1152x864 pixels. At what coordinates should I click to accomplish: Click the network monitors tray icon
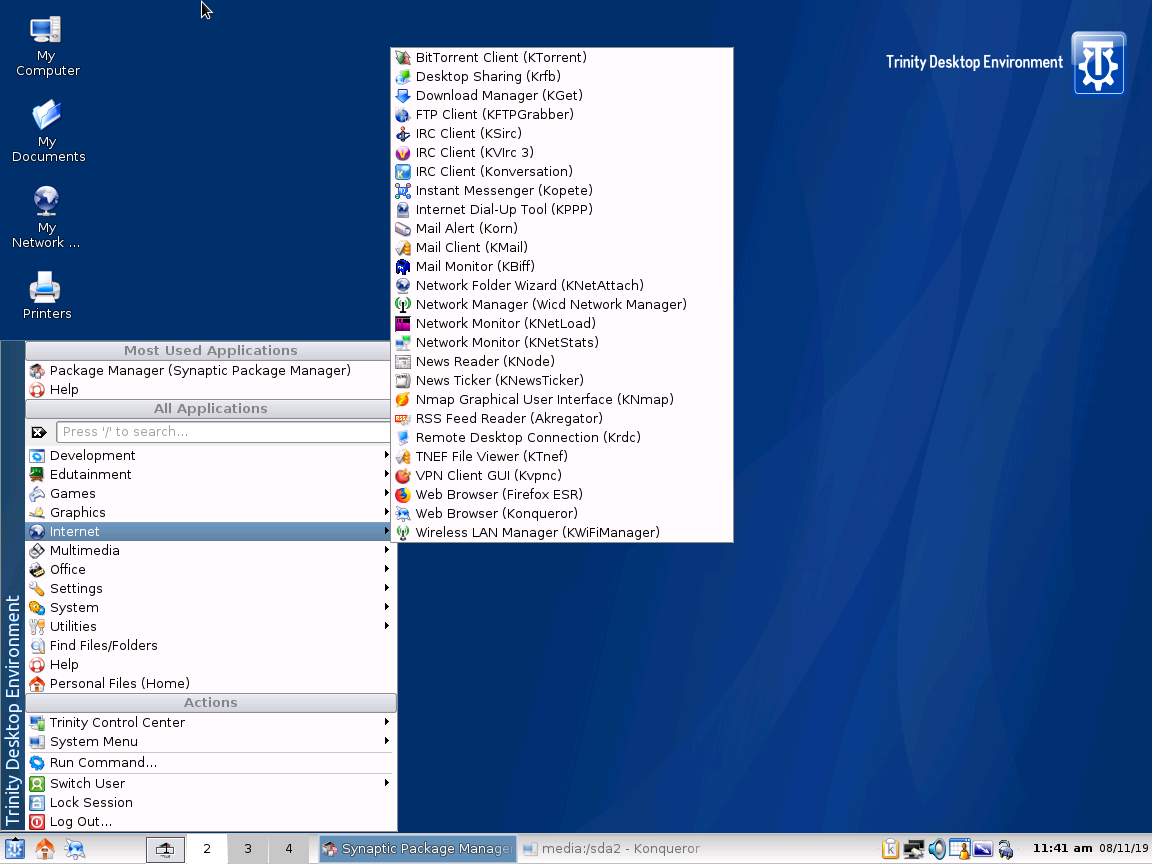click(x=913, y=849)
